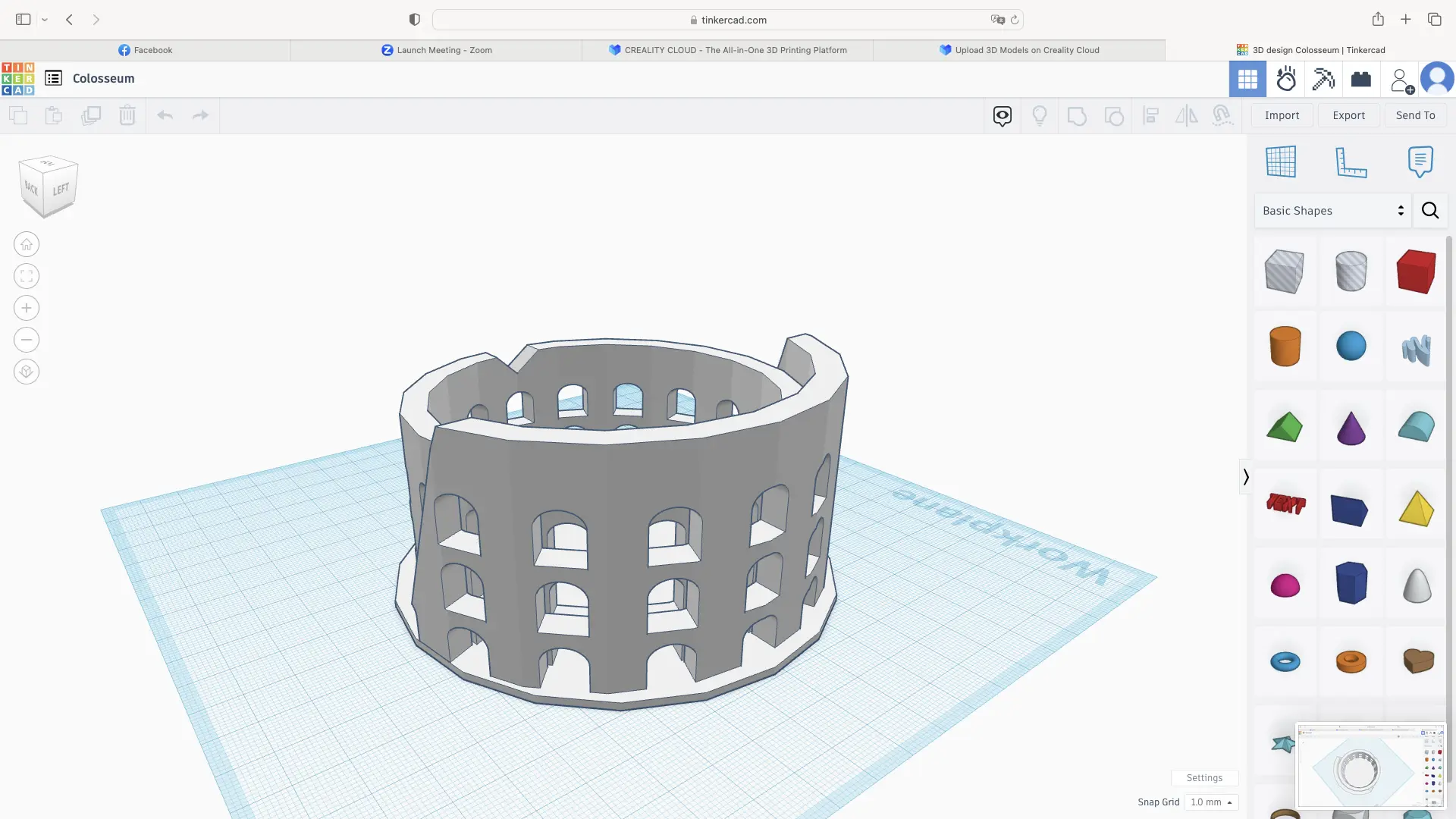Open the Sim Lab icon
1456x819 pixels.
pos(1286,79)
